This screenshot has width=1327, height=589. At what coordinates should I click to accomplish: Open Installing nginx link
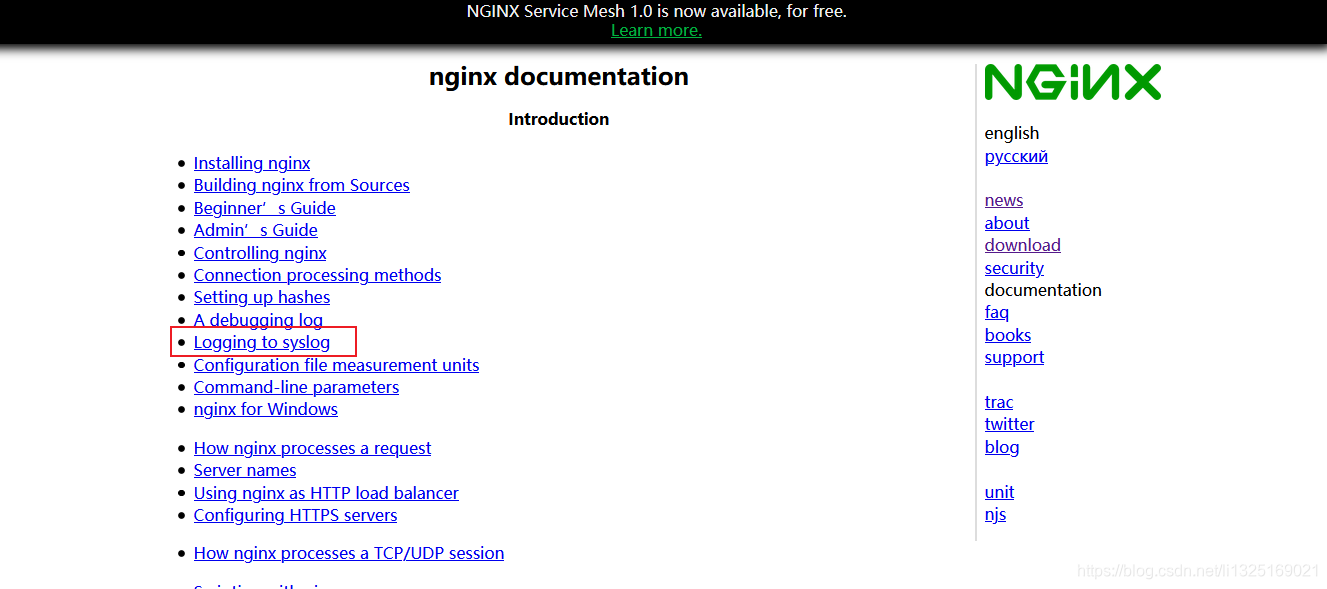point(252,163)
